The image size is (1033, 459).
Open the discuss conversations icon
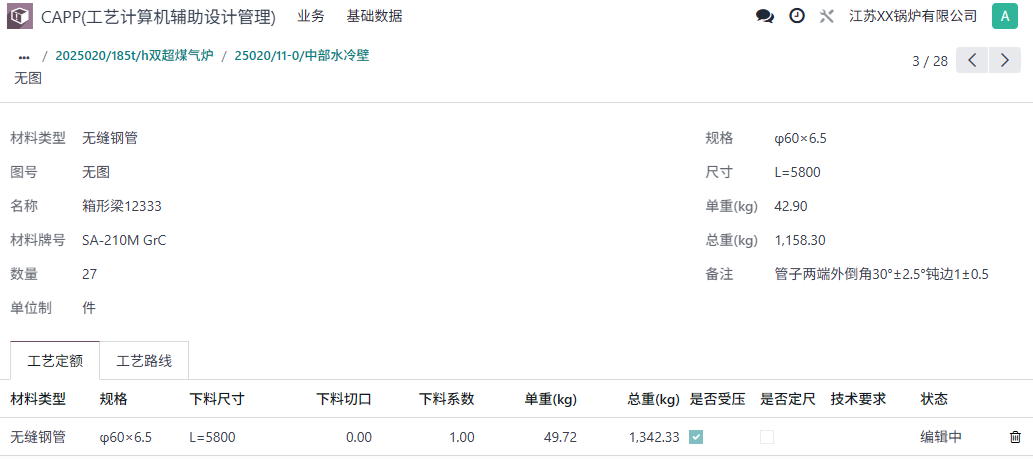(x=765, y=16)
